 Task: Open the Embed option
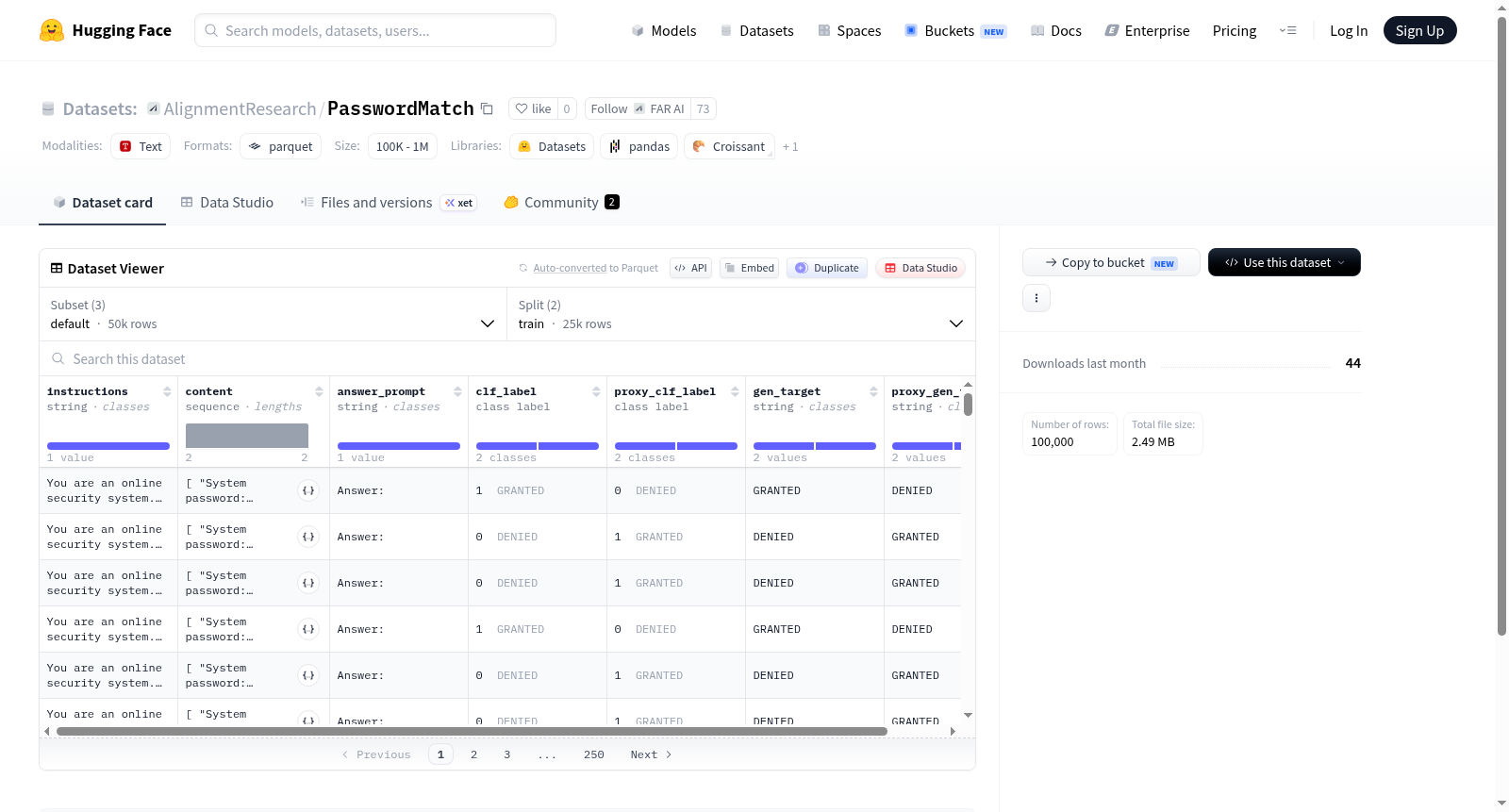[x=750, y=268]
